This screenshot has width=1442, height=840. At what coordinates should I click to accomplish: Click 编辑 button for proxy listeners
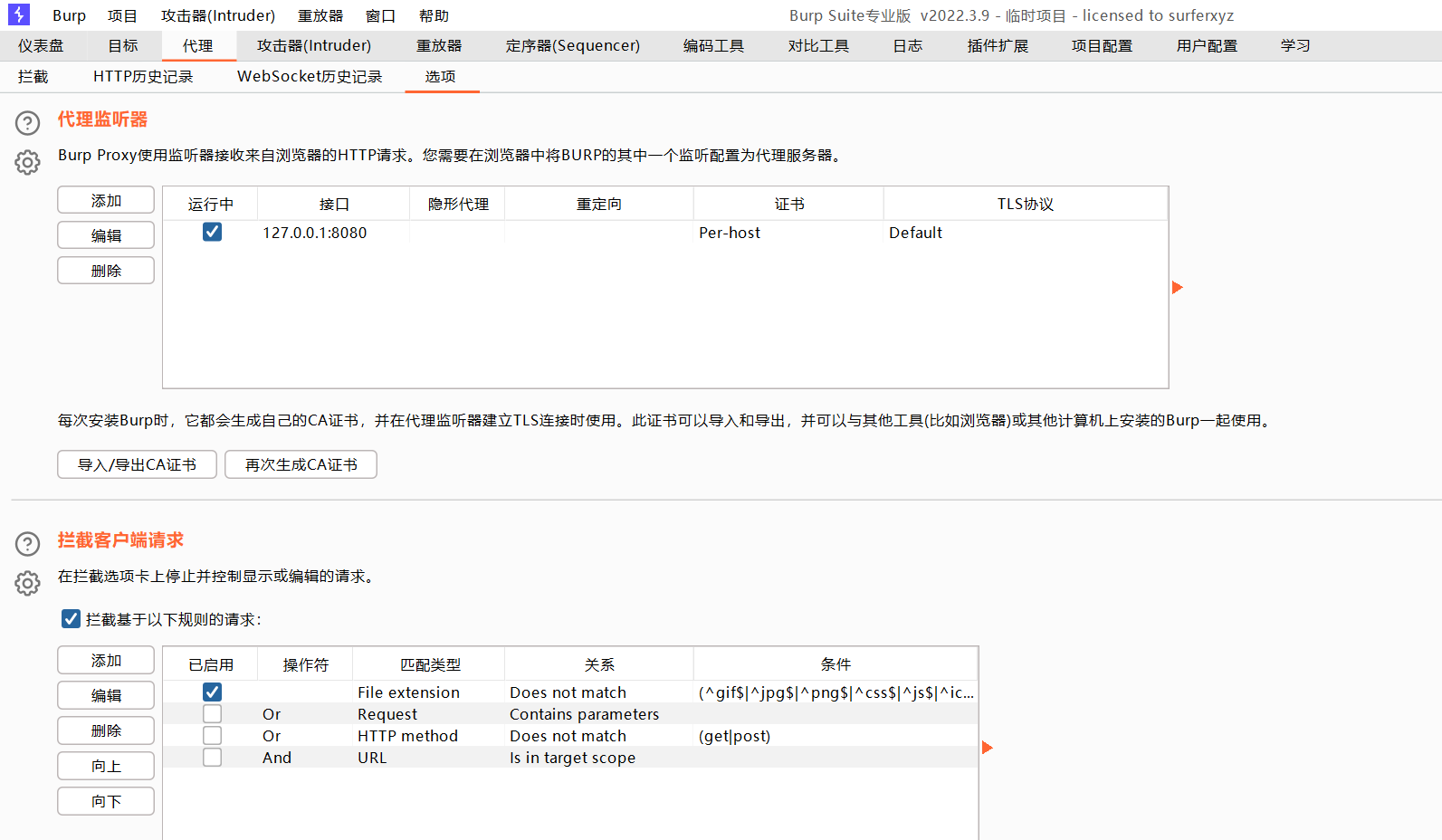[x=106, y=235]
